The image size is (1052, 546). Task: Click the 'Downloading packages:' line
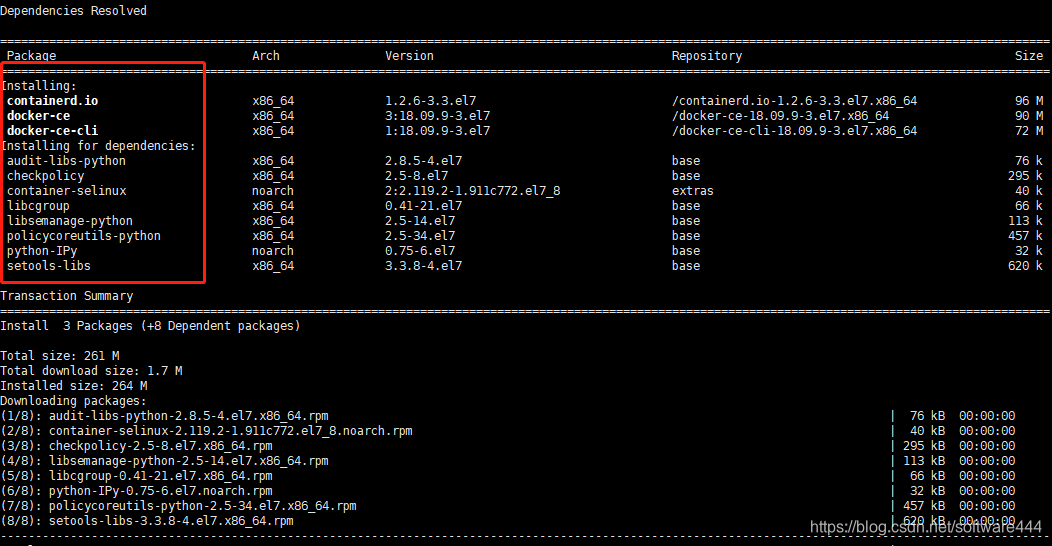pyautogui.click(x=73, y=400)
